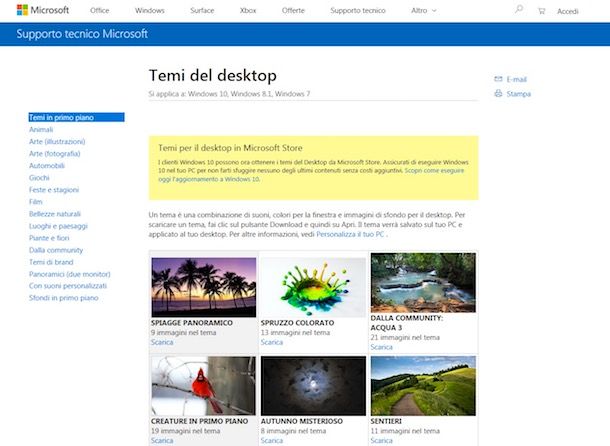Viewport: 610px width, 446px height.
Task: Click the Microsoft logo
Action: [43, 10]
